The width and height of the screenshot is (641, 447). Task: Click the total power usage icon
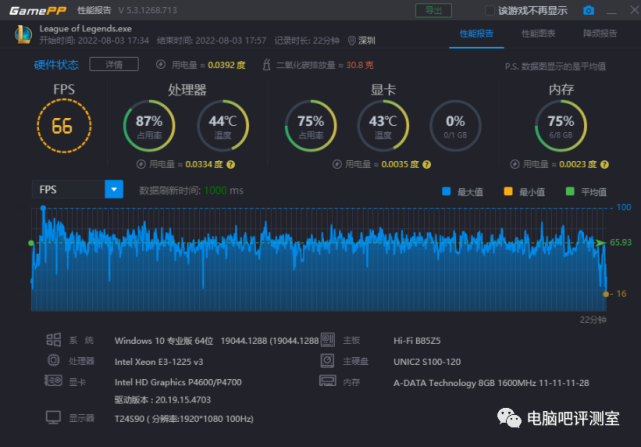(161, 65)
